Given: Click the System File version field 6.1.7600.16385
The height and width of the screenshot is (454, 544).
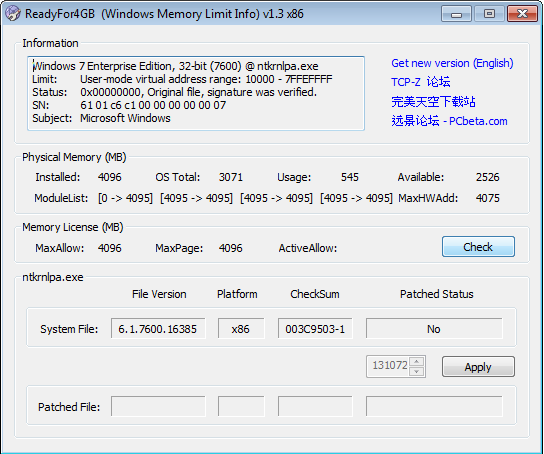Looking at the screenshot, I should (158, 328).
